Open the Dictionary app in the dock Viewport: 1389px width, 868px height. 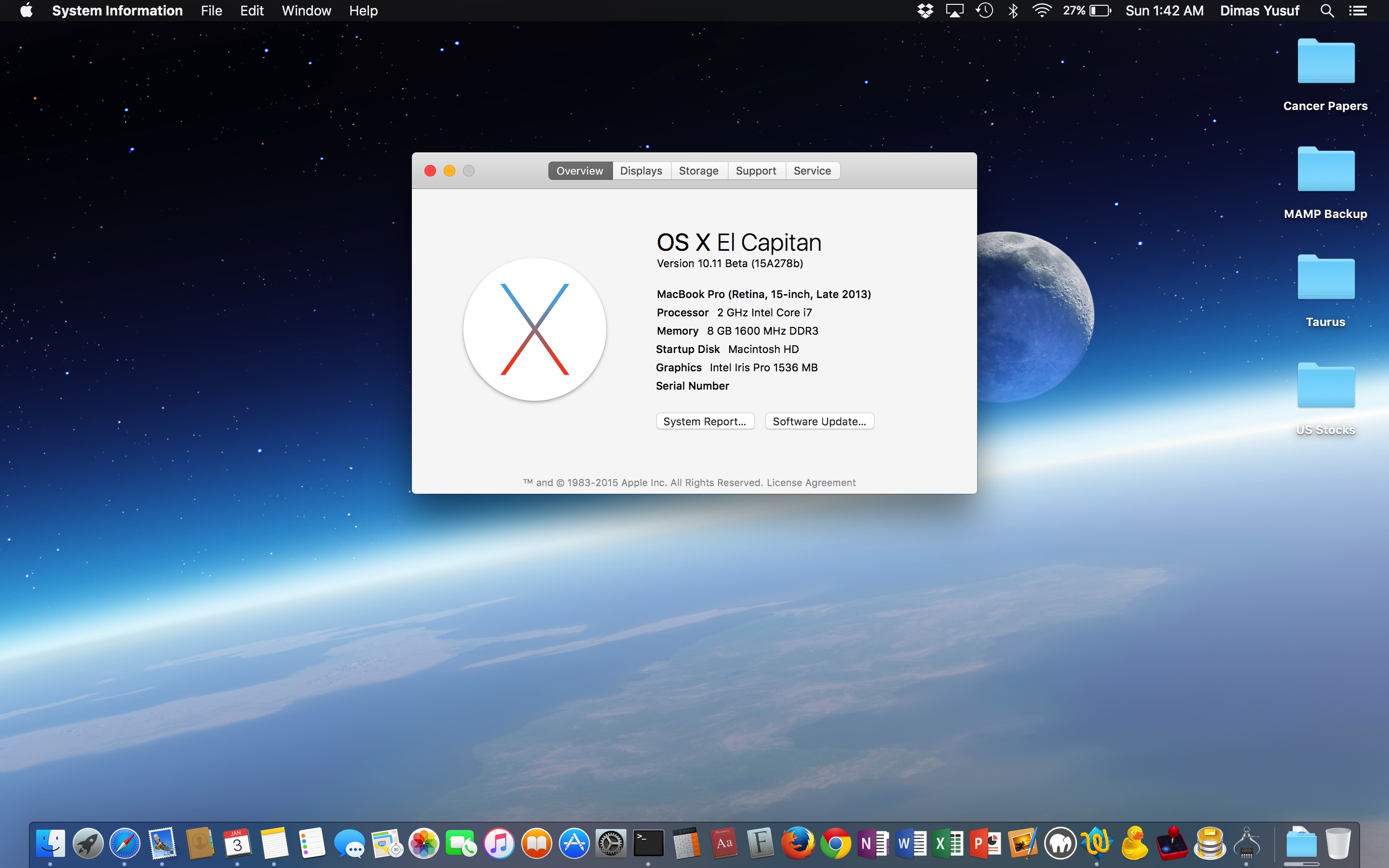pyautogui.click(x=723, y=843)
